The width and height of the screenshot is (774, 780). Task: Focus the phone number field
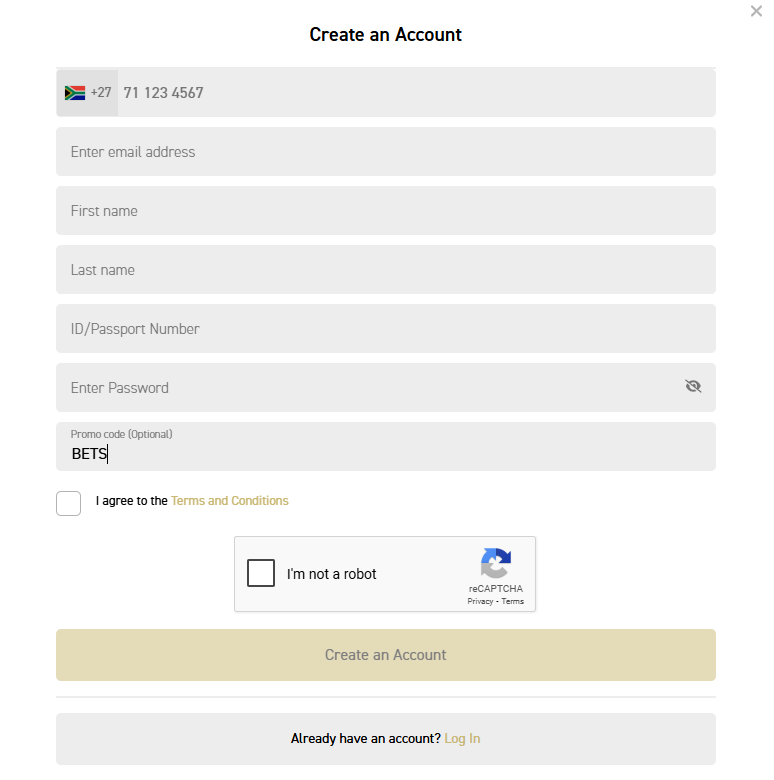coord(416,93)
